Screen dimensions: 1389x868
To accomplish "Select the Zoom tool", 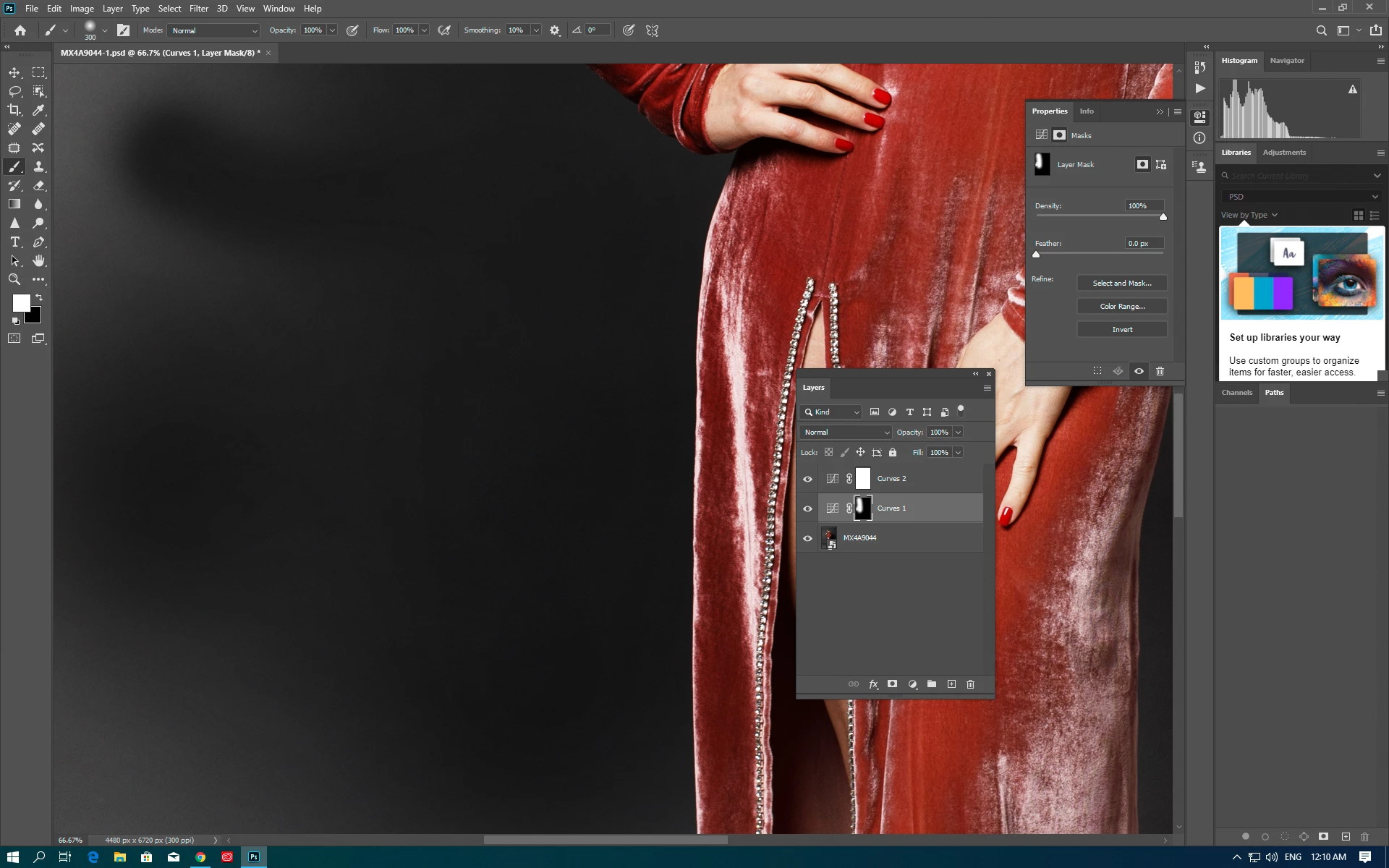I will point(14,279).
